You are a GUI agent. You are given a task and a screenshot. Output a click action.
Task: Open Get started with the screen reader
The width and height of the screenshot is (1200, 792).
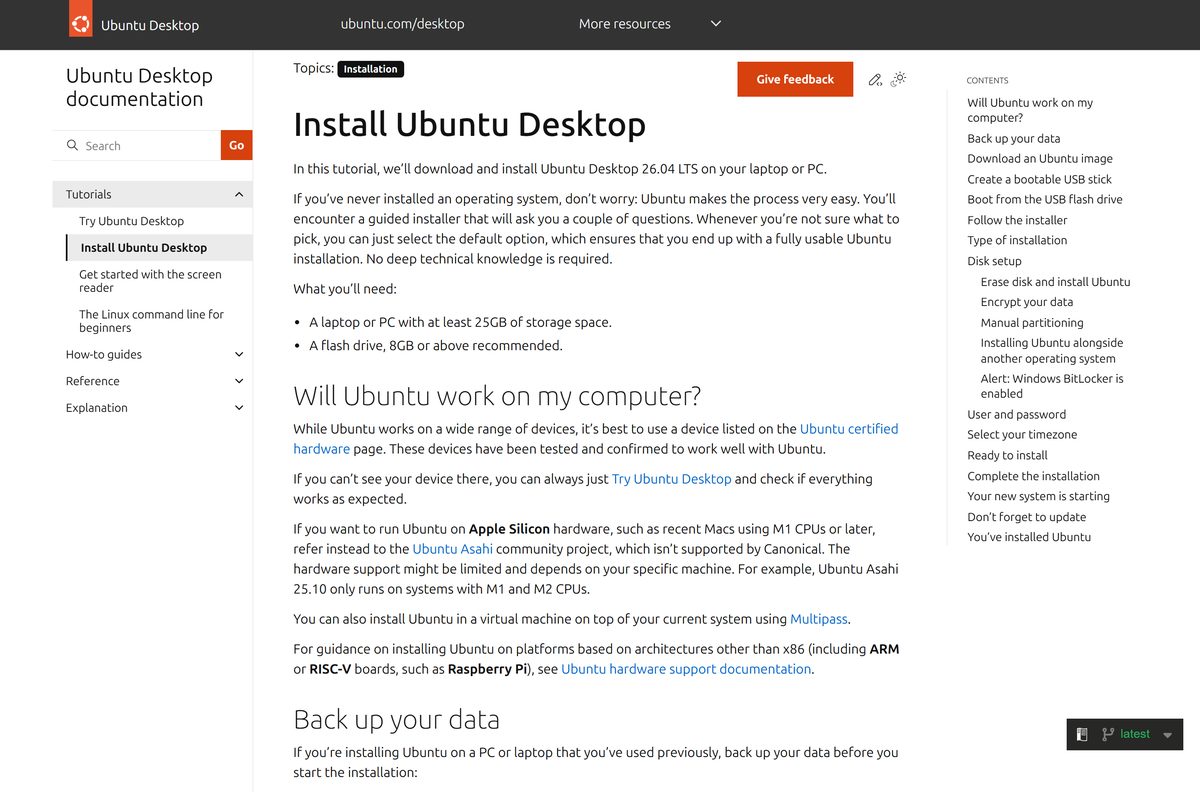click(150, 281)
